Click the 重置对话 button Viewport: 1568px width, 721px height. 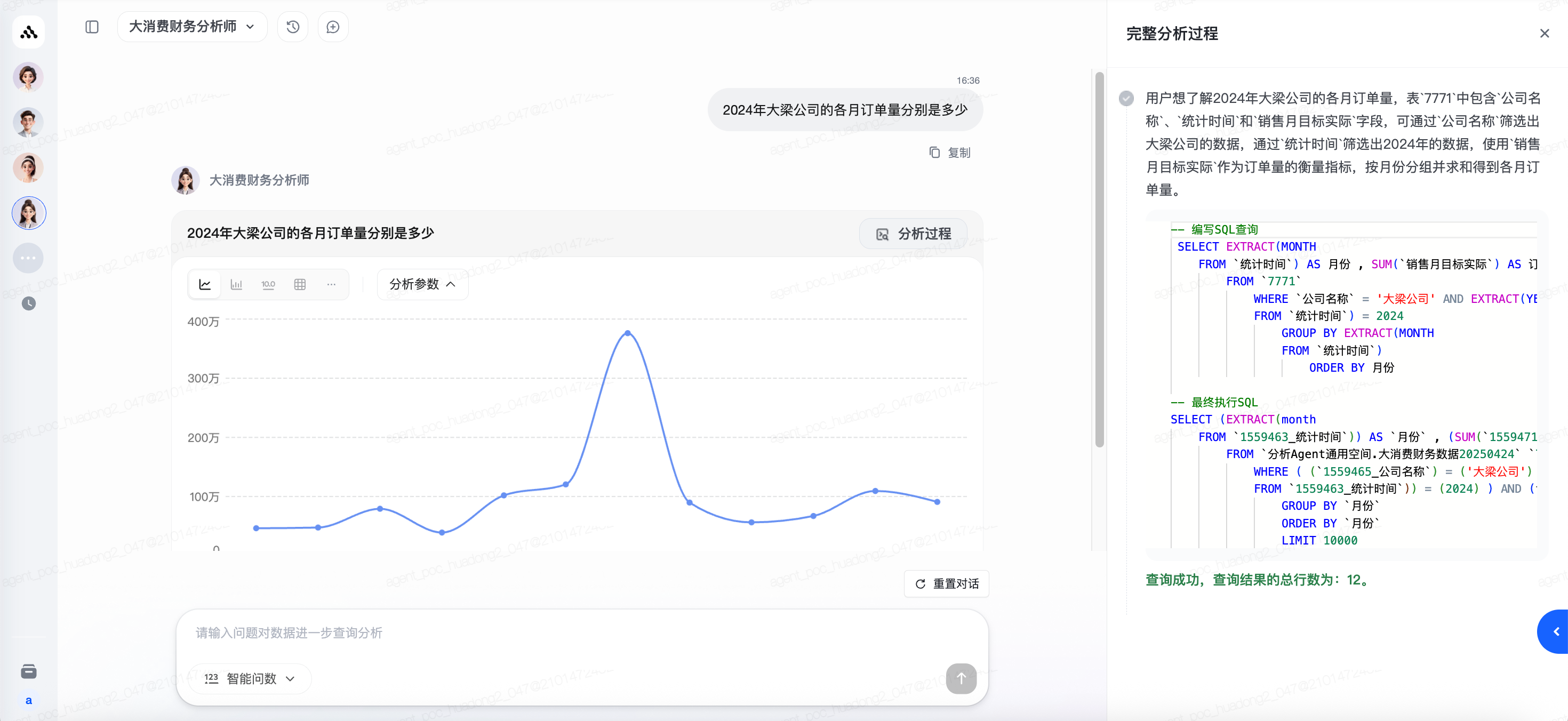coord(947,583)
